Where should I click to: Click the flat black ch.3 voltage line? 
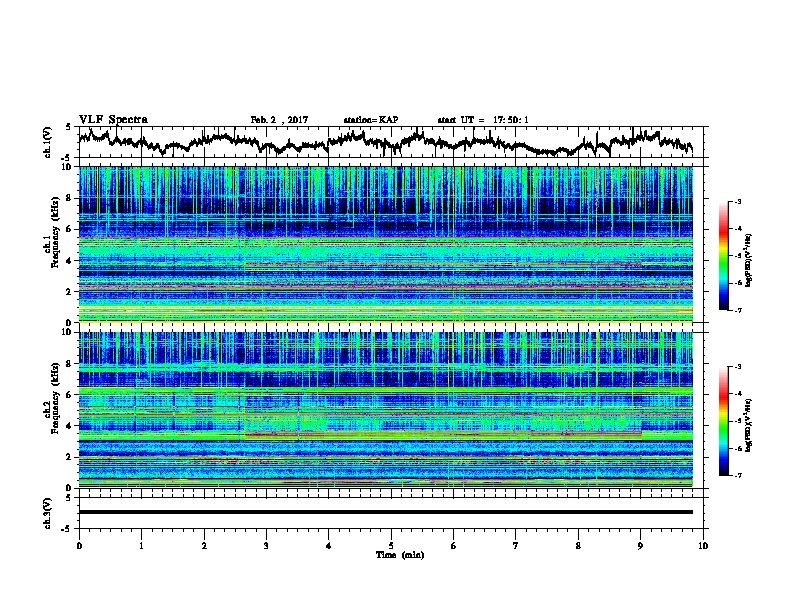point(386,512)
